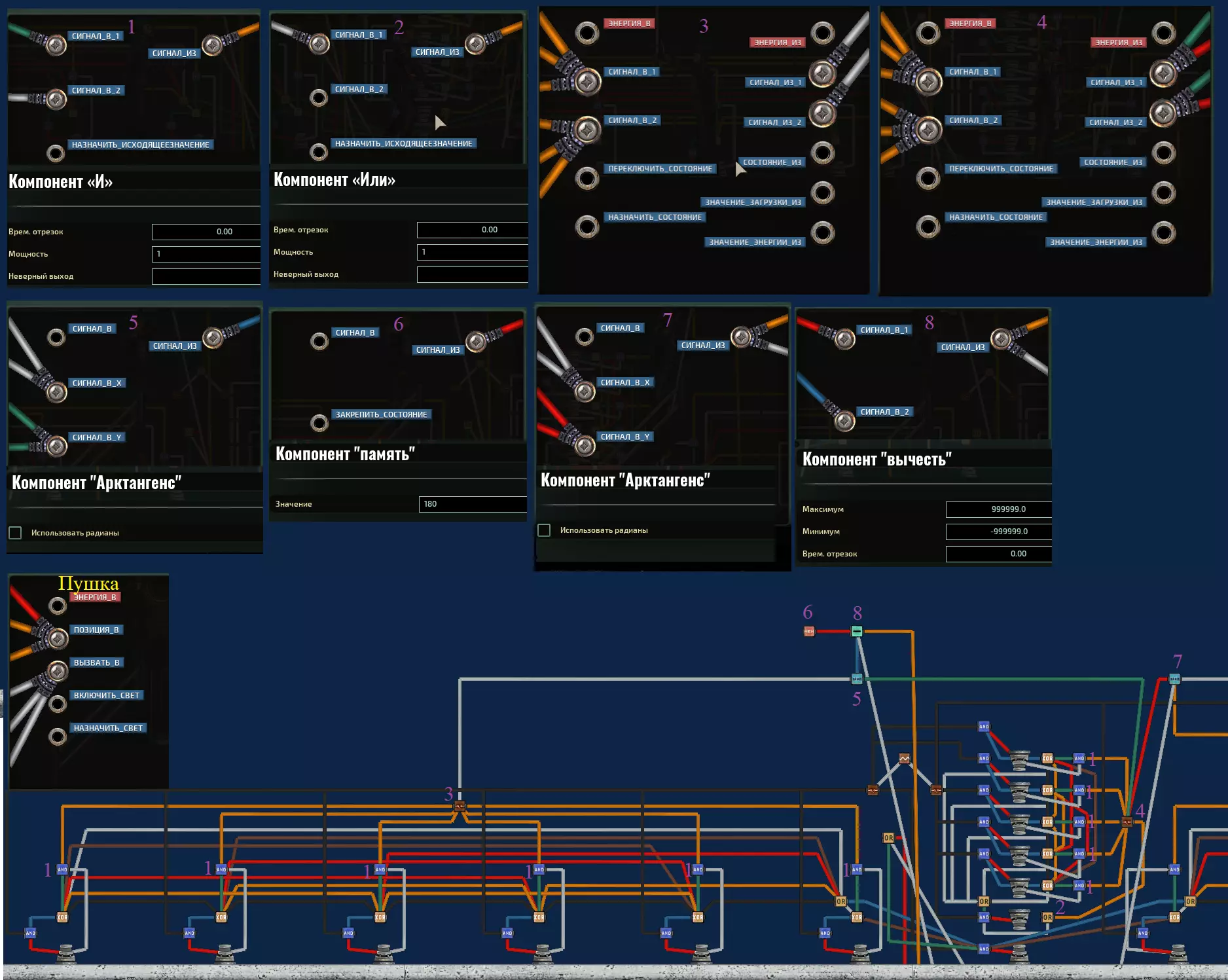
Task: Click СИГНАЛ_ИЗ_1 pin in relay panel with green-red output wires
Action: click(1164, 73)
